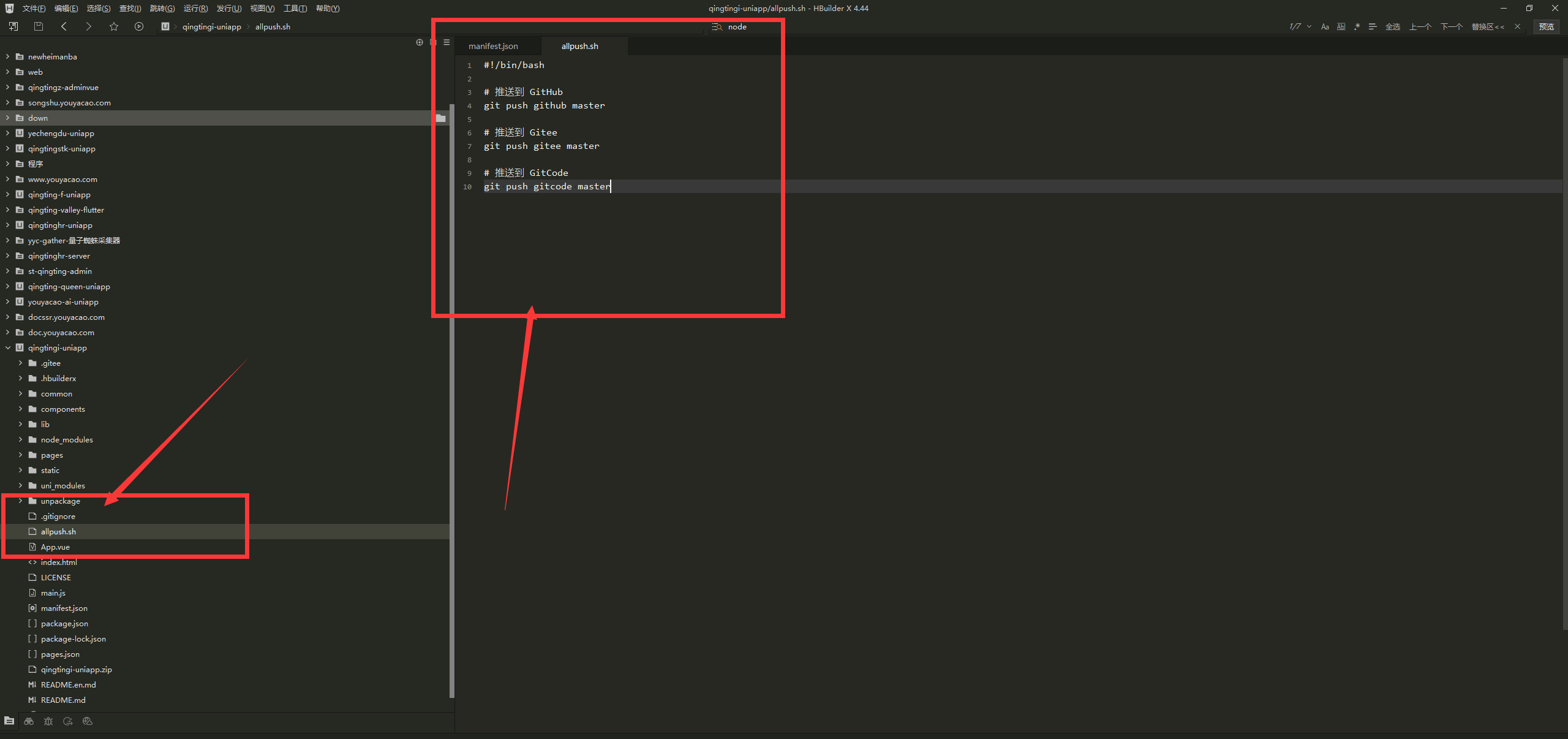Open the bug debug icon in bottom bar
This screenshot has height=739, width=1568.
tap(48, 721)
